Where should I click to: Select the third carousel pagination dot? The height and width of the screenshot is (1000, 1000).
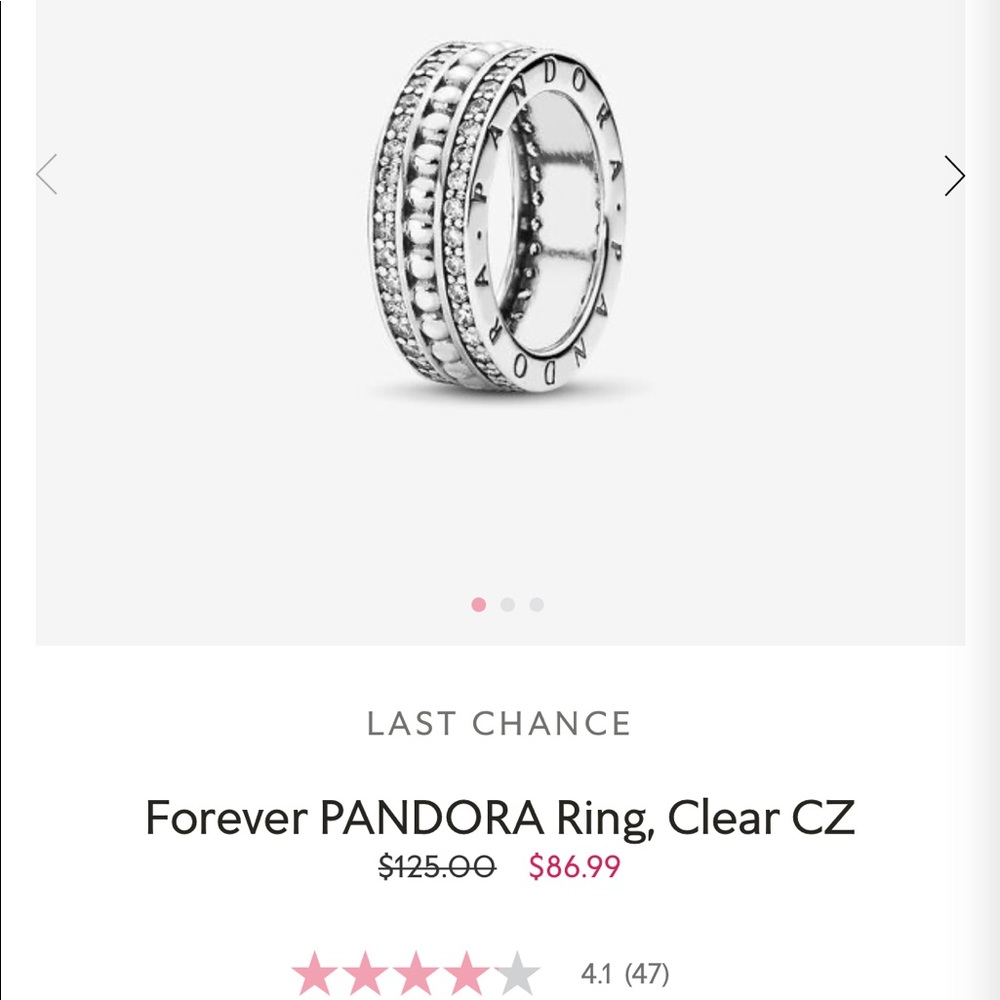(x=535, y=605)
